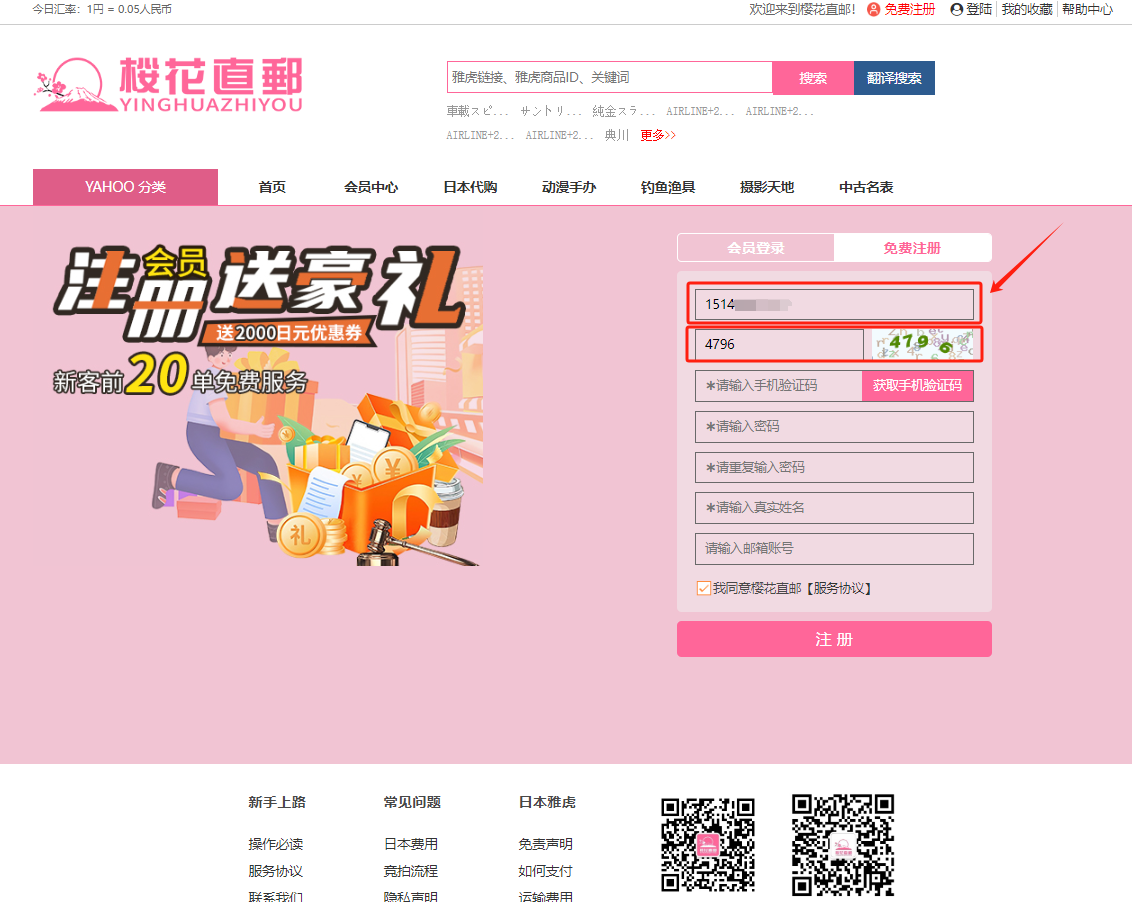Click the captcha image to refresh it
The height and width of the screenshot is (902, 1132).
[921, 344]
